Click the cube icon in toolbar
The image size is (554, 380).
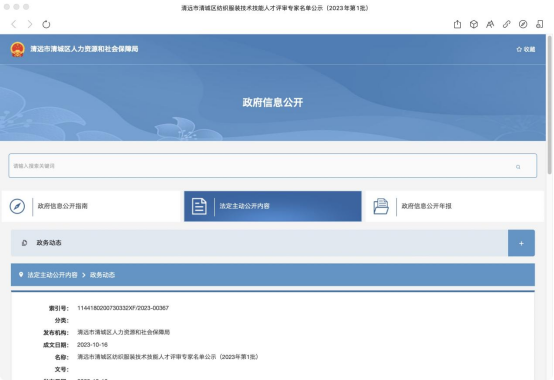474,24
